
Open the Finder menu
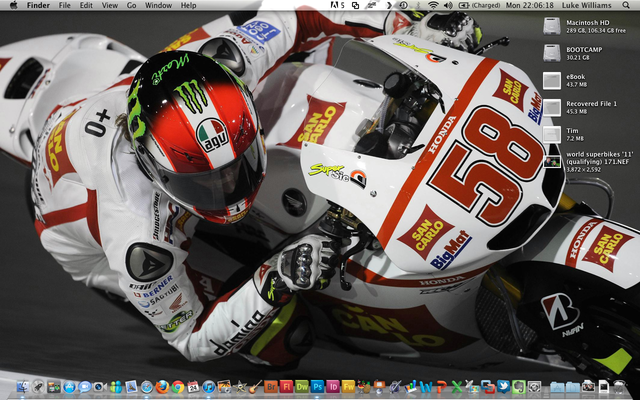tap(38, 5)
